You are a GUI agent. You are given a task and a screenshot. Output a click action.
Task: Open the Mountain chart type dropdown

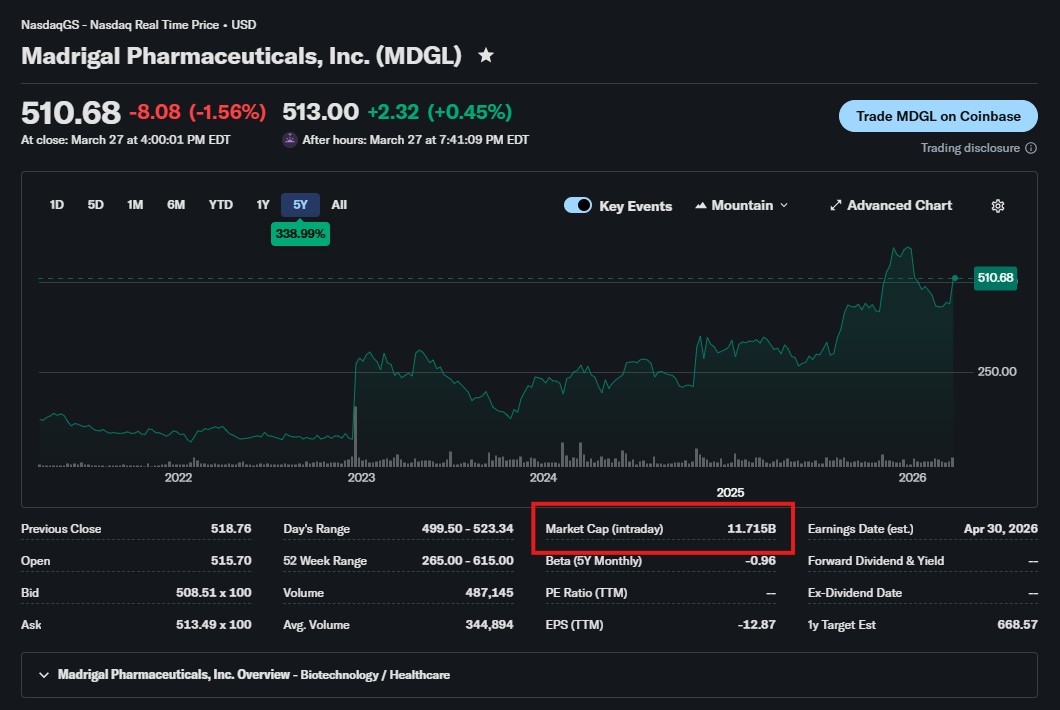pyautogui.click(x=742, y=206)
